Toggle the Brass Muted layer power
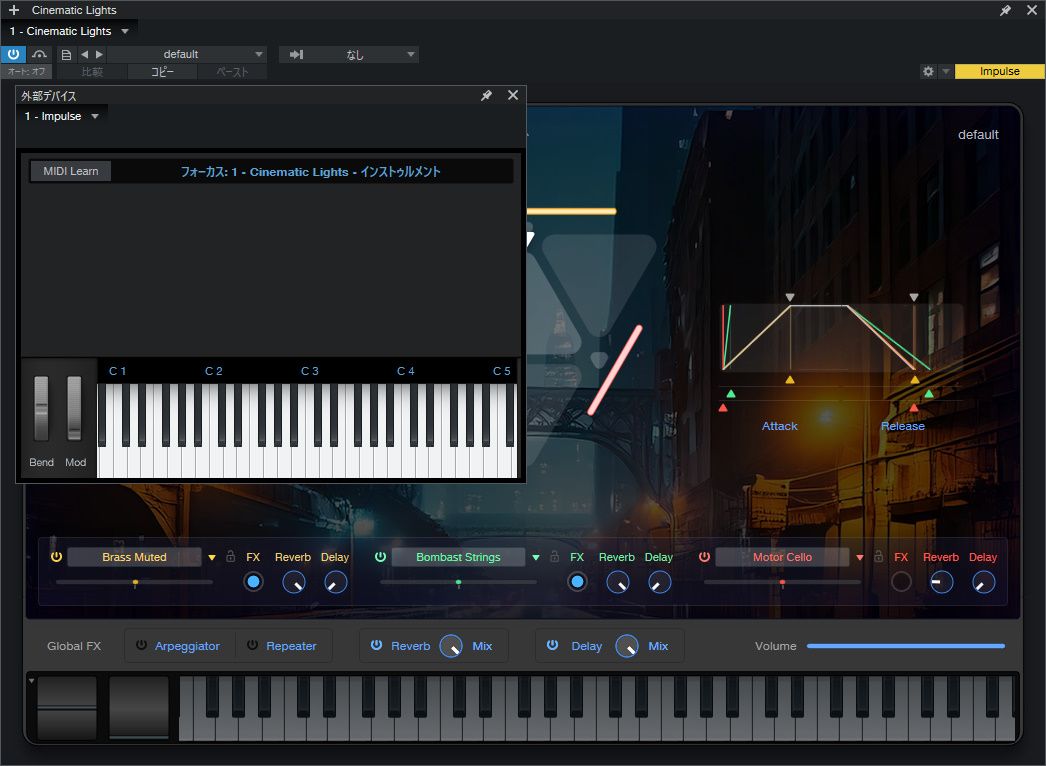Image resolution: width=1046 pixels, height=766 pixels. (56, 557)
